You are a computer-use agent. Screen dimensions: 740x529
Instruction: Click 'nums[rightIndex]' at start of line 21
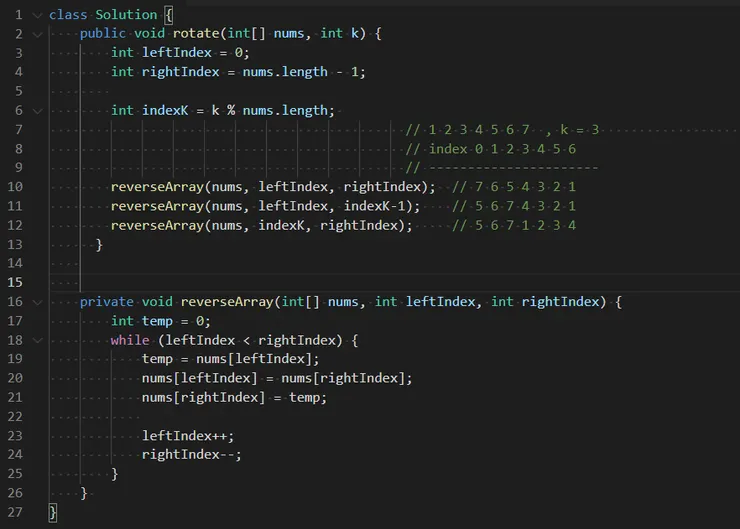(204, 397)
